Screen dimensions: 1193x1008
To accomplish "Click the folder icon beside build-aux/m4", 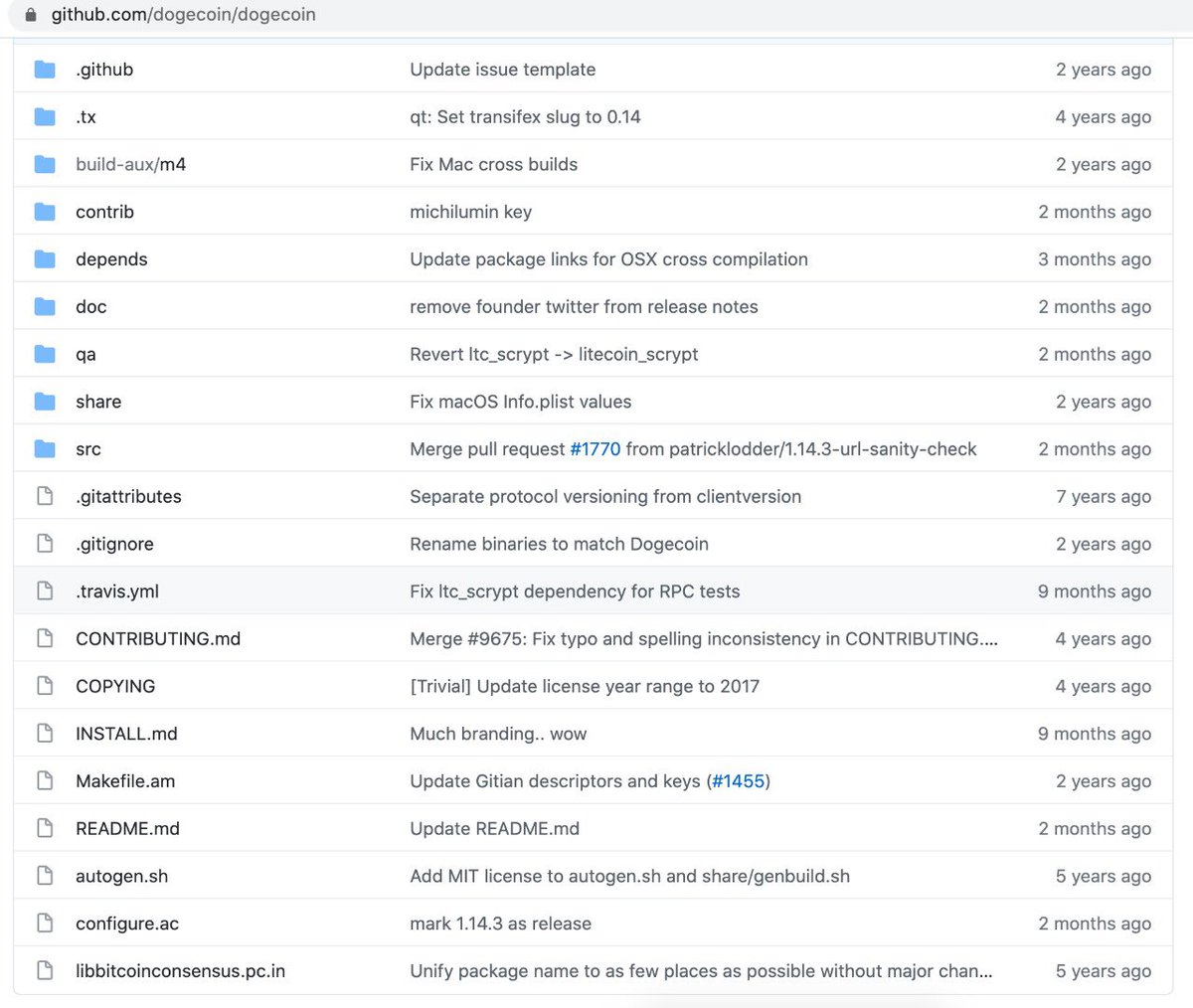I will [45, 164].
